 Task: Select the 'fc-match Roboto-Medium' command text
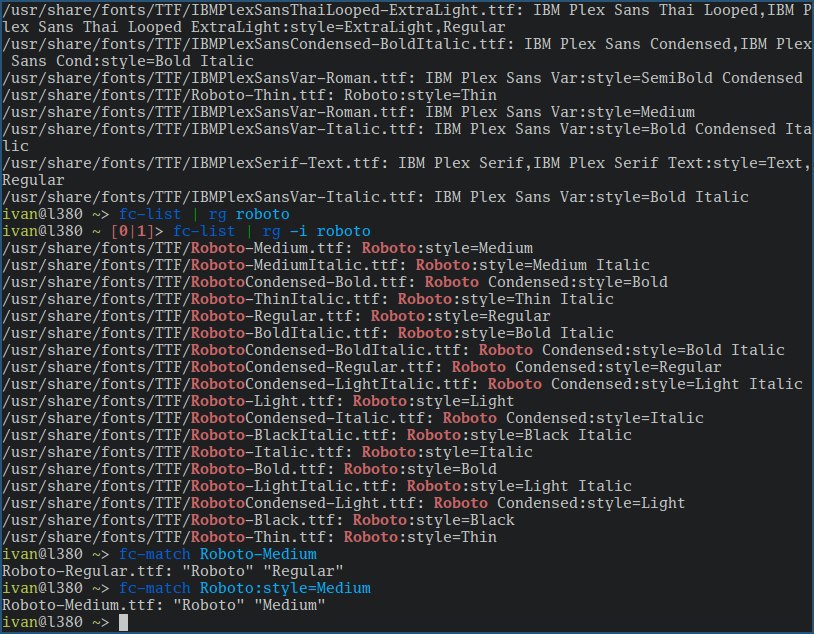tap(218, 554)
